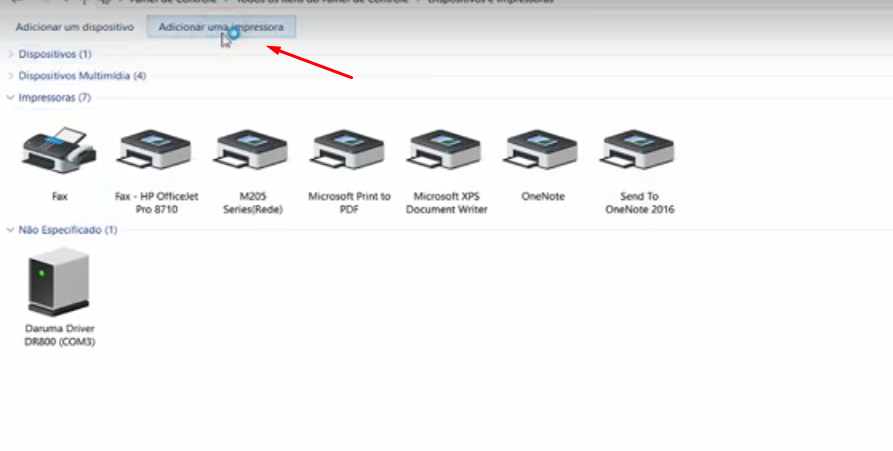The image size is (893, 451).
Task: Click the 'Fax' label text
Action: 59,196
